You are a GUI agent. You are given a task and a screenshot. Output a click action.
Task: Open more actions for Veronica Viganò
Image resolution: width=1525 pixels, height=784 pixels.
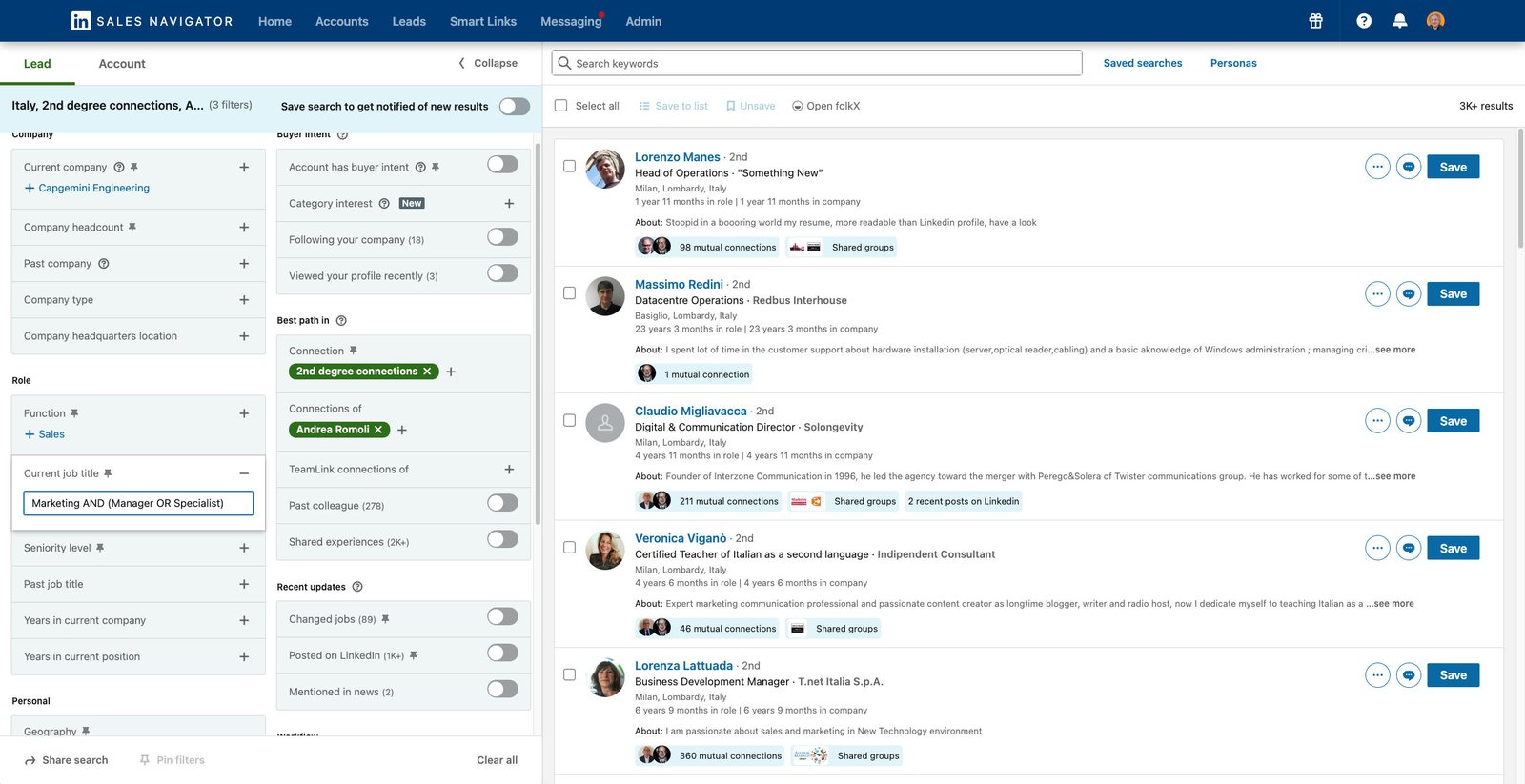[x=1377, y=548]
